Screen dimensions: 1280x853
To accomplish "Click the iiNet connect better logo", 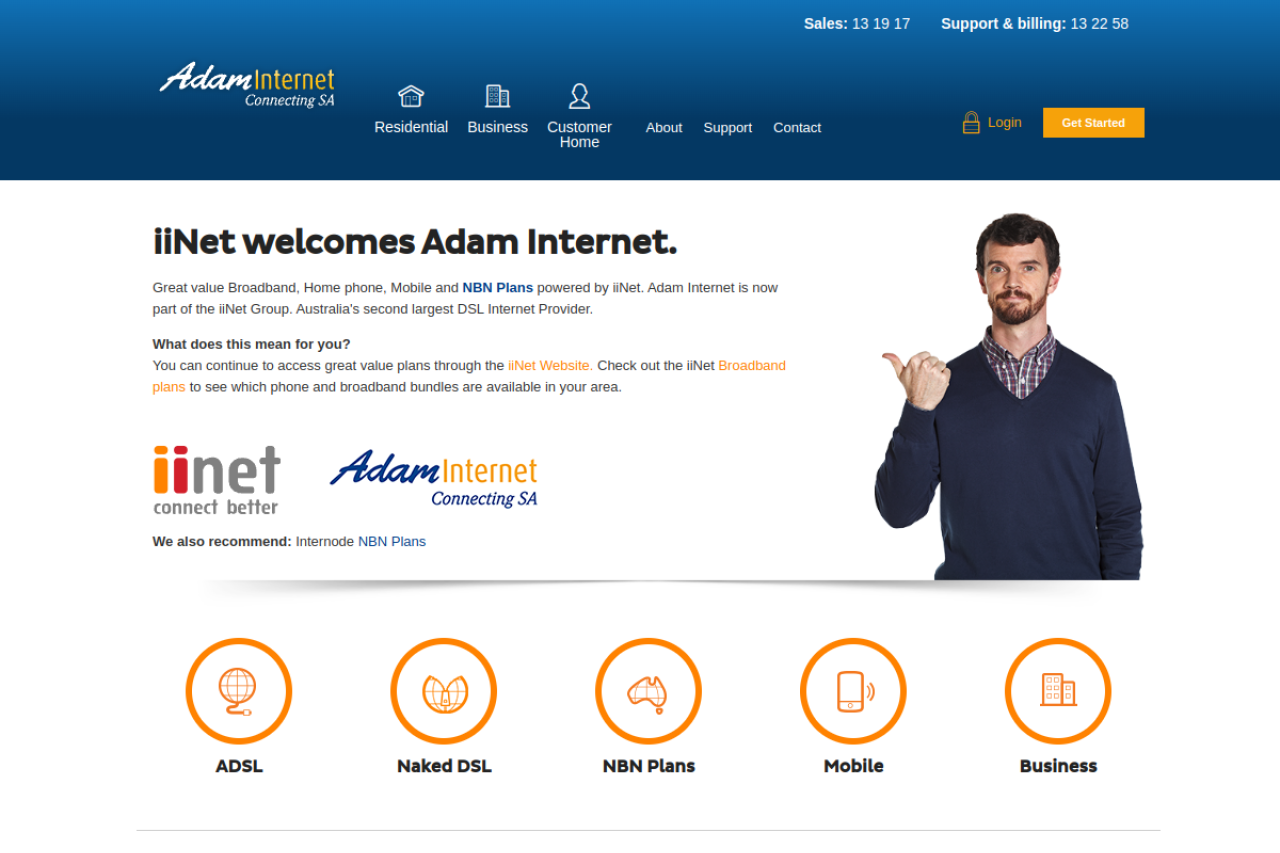I will [217, 480].
